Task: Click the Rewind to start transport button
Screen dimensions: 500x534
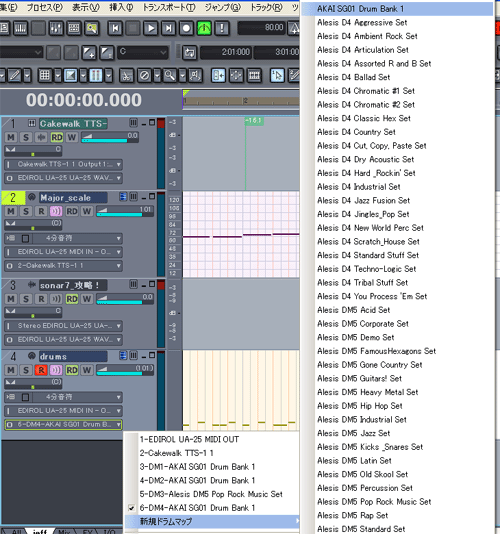Action: pyautogui.click(x=115, y=28)
